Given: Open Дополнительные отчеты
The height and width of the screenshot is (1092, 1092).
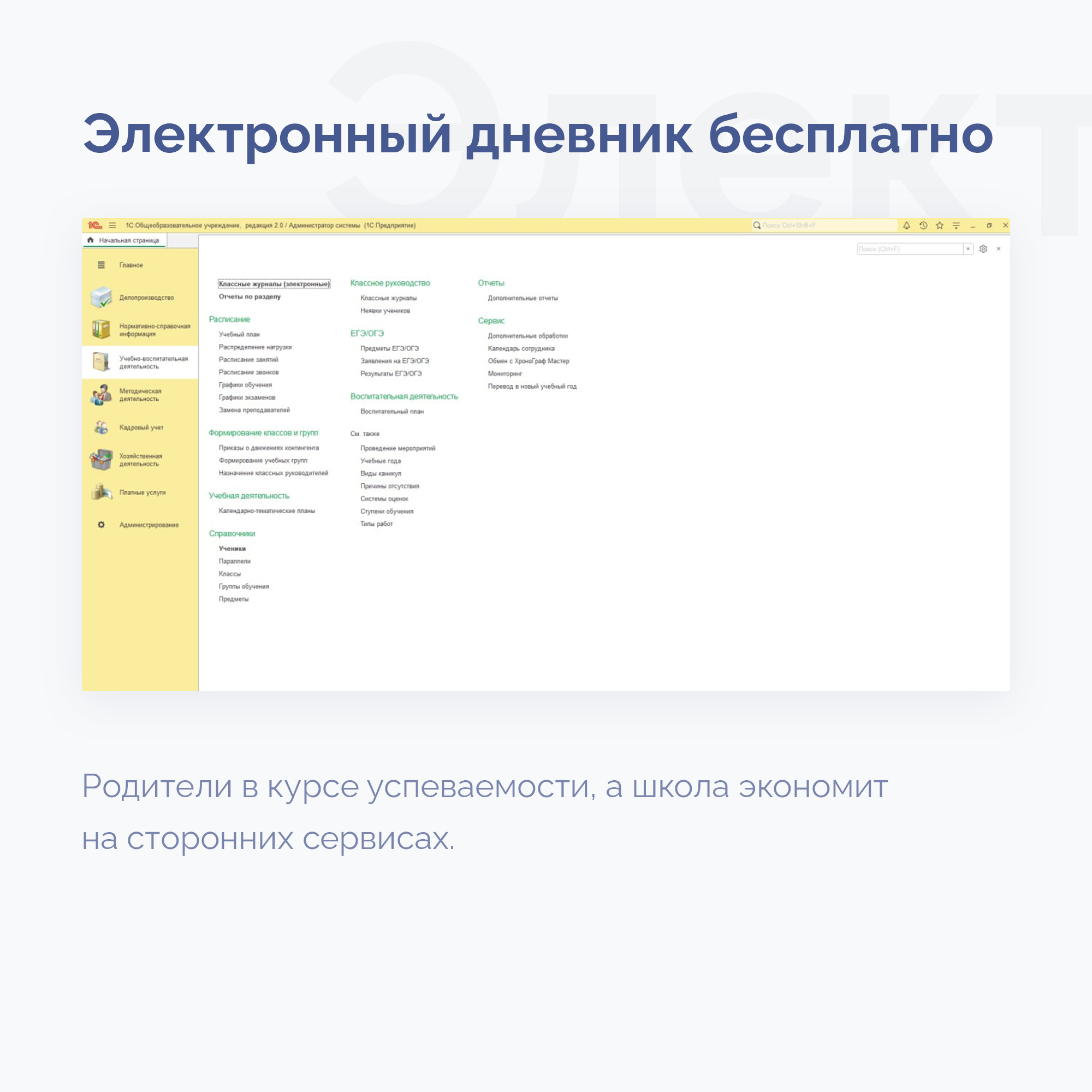Looking at the screenshot, I should (x=523, y=298).
